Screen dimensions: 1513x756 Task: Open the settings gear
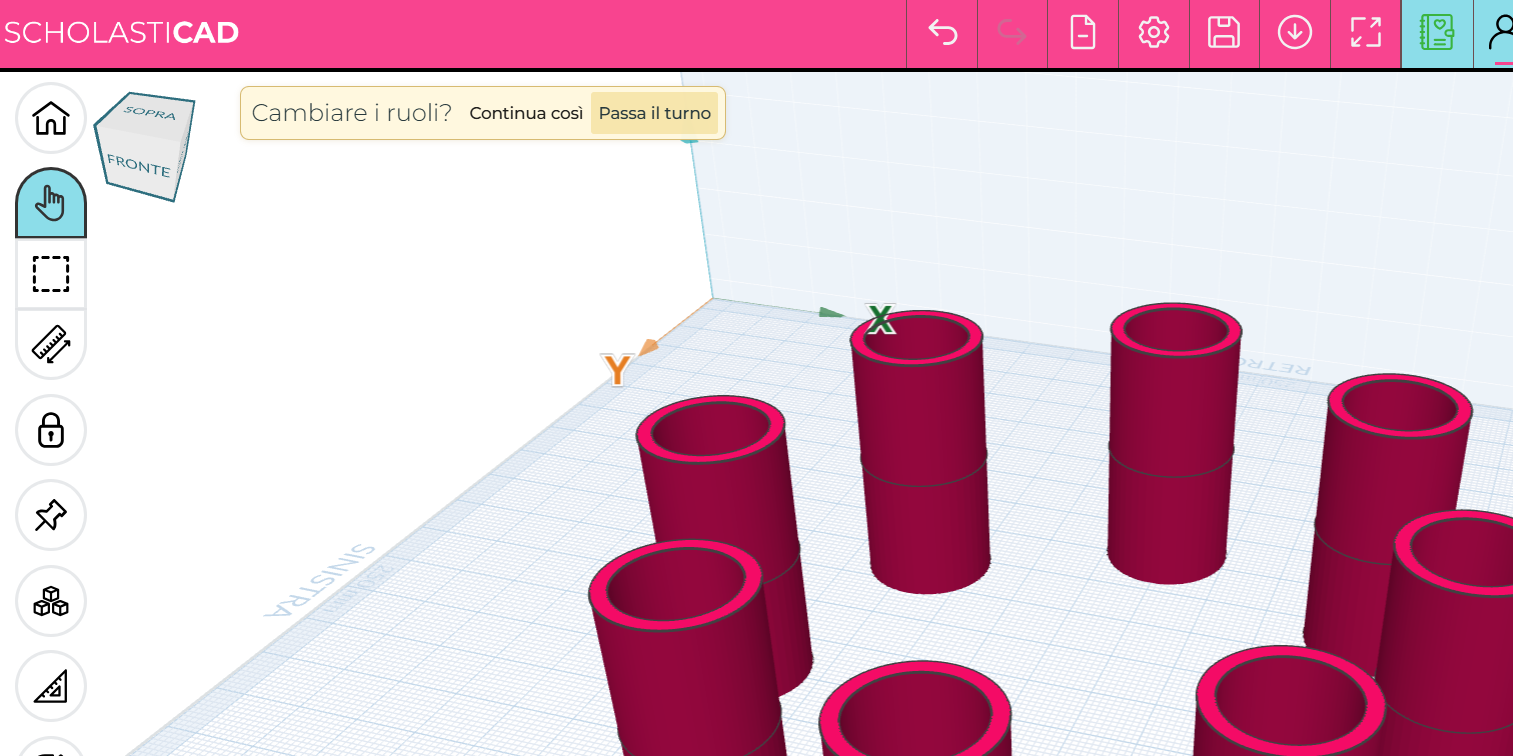[x=1154, y=33]
